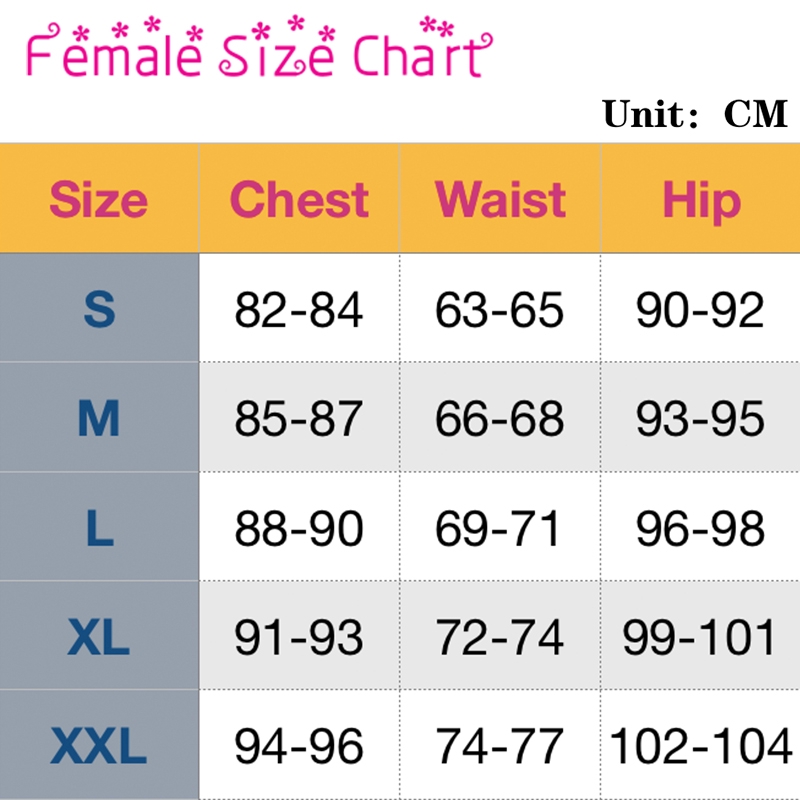This screenshot has width=800, height=800.
Task: Click hip value 90-92
Action: click(x=701, y=310)
